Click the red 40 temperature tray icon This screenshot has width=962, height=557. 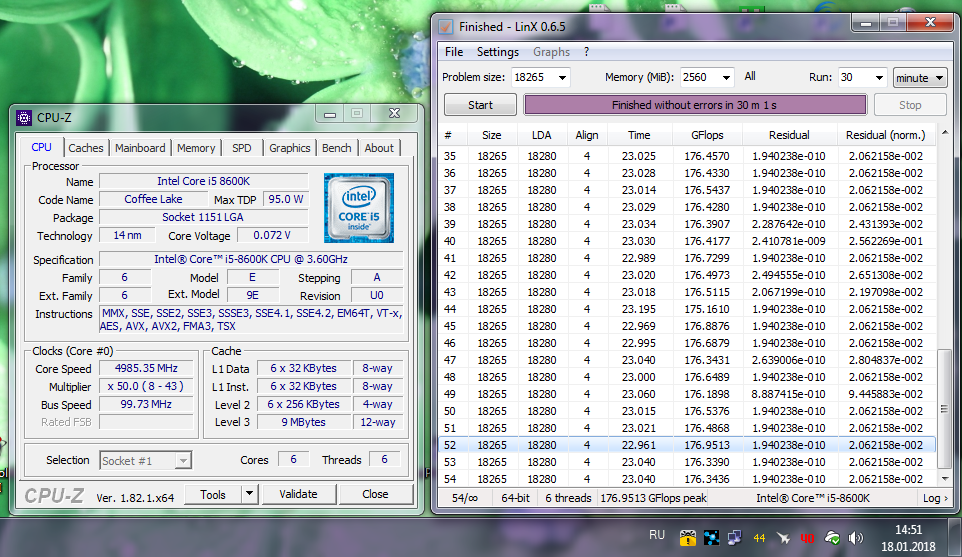point(807,538)
